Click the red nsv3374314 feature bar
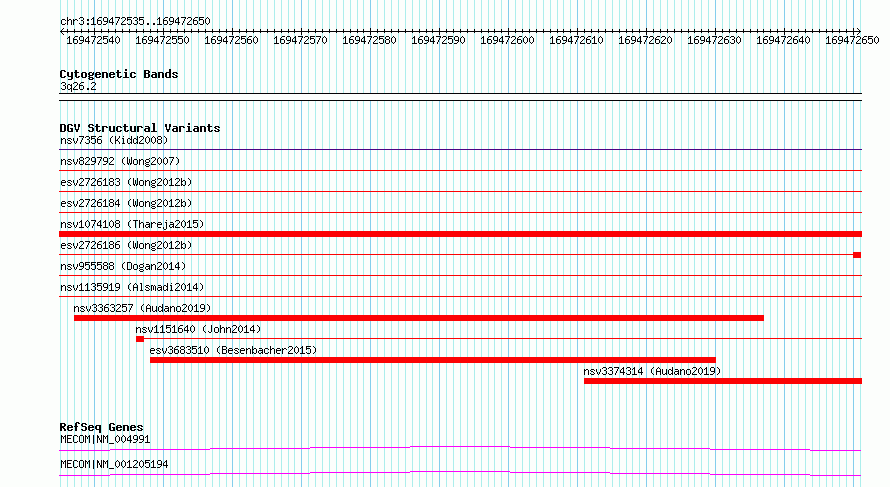 click(x=723, y=381)
